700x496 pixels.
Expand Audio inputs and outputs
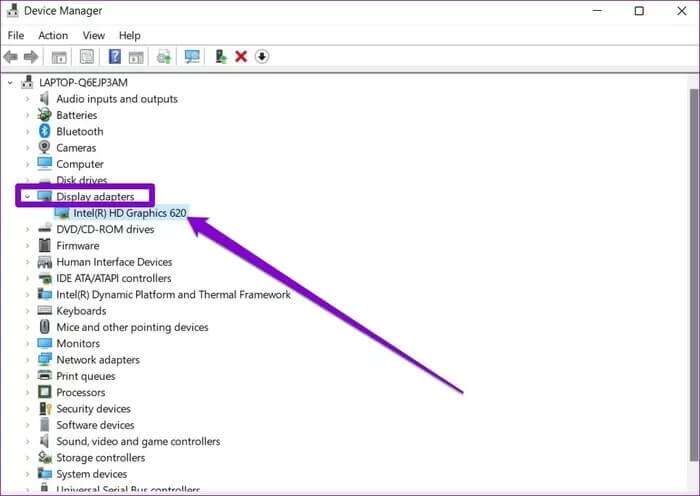point(27,99)
